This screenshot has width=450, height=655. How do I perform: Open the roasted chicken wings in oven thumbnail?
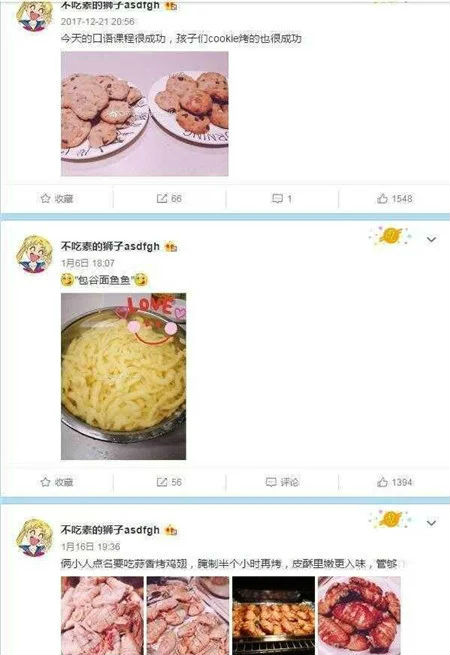pyautogui.click(x=273, y=615)
